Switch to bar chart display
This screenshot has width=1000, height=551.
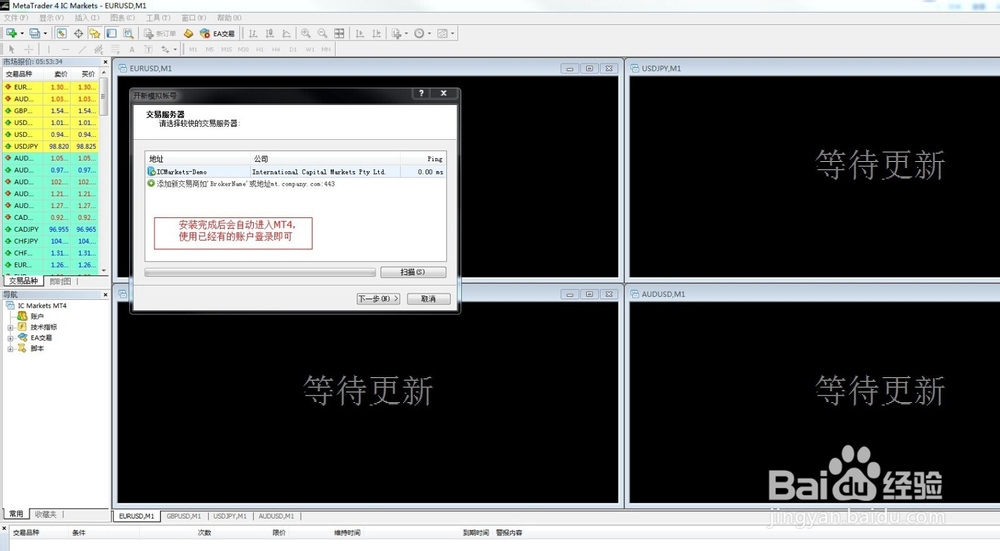(253, 33)
